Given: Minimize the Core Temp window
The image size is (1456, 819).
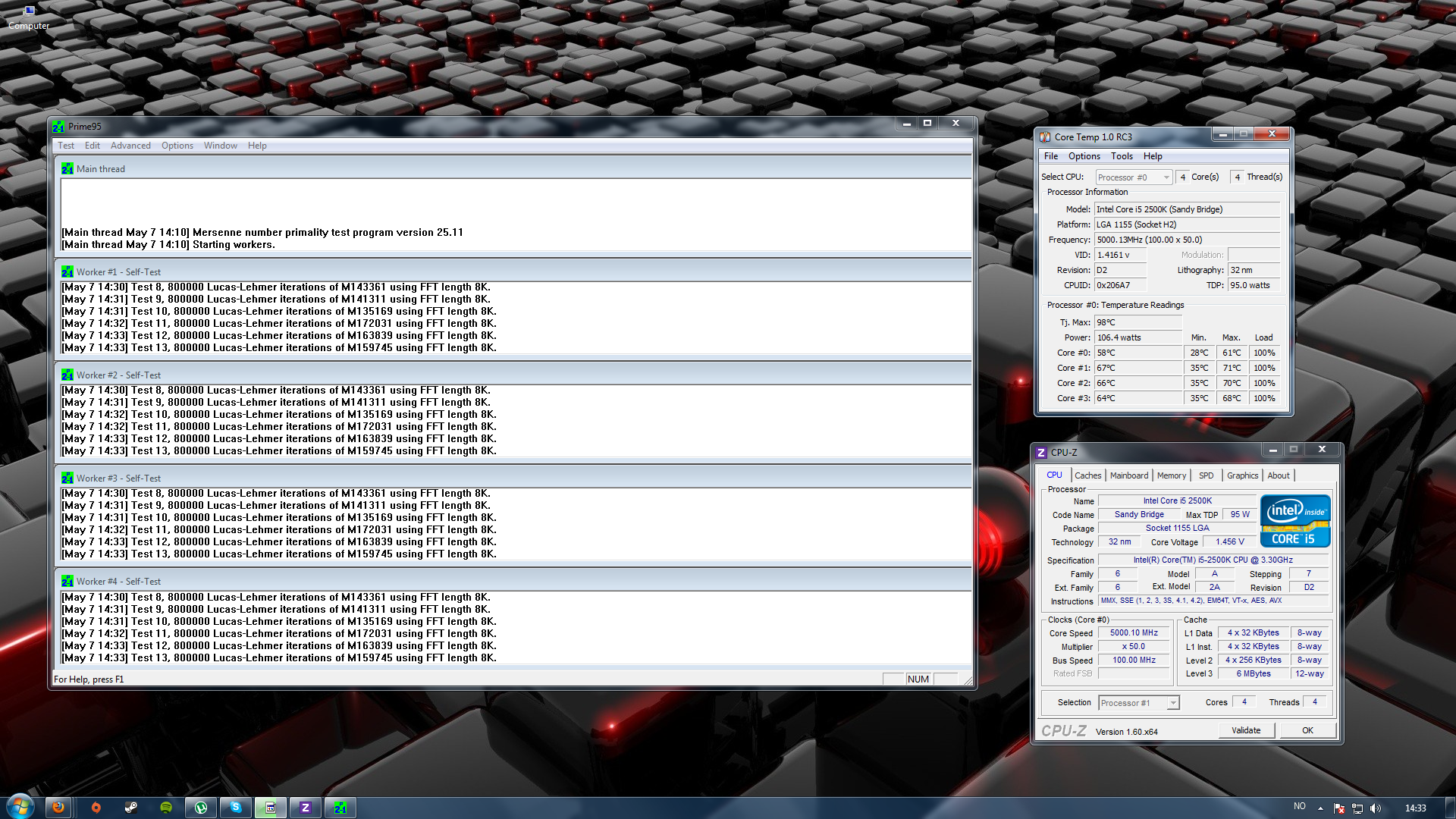Looking at the screenshot, I should [1222, 134].
